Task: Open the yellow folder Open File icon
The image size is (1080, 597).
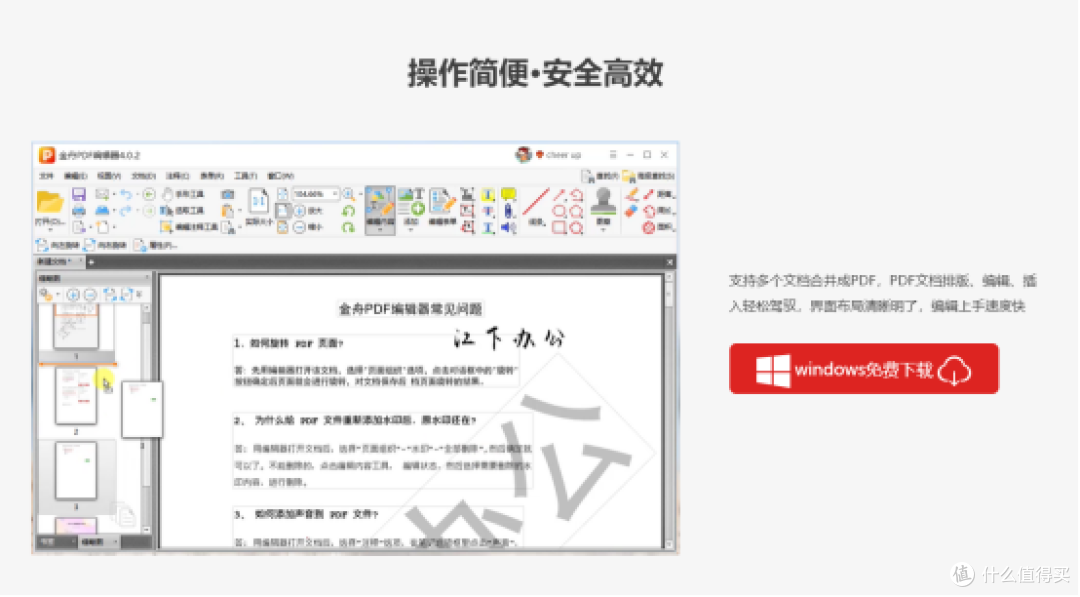Action: tap(50, 202)
